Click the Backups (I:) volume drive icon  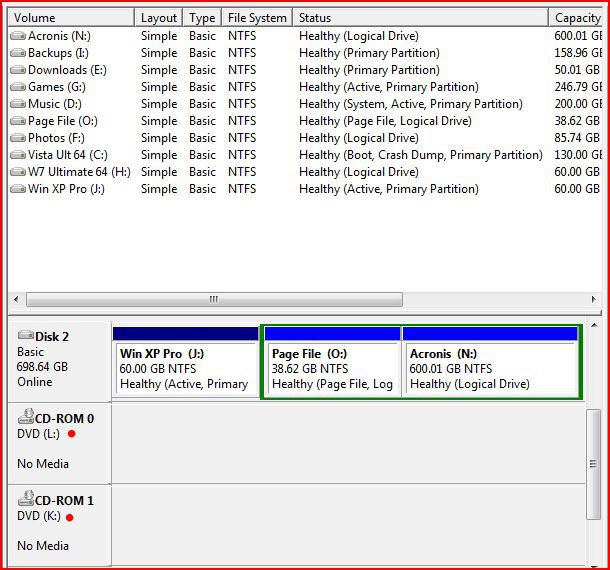point(18,53)
